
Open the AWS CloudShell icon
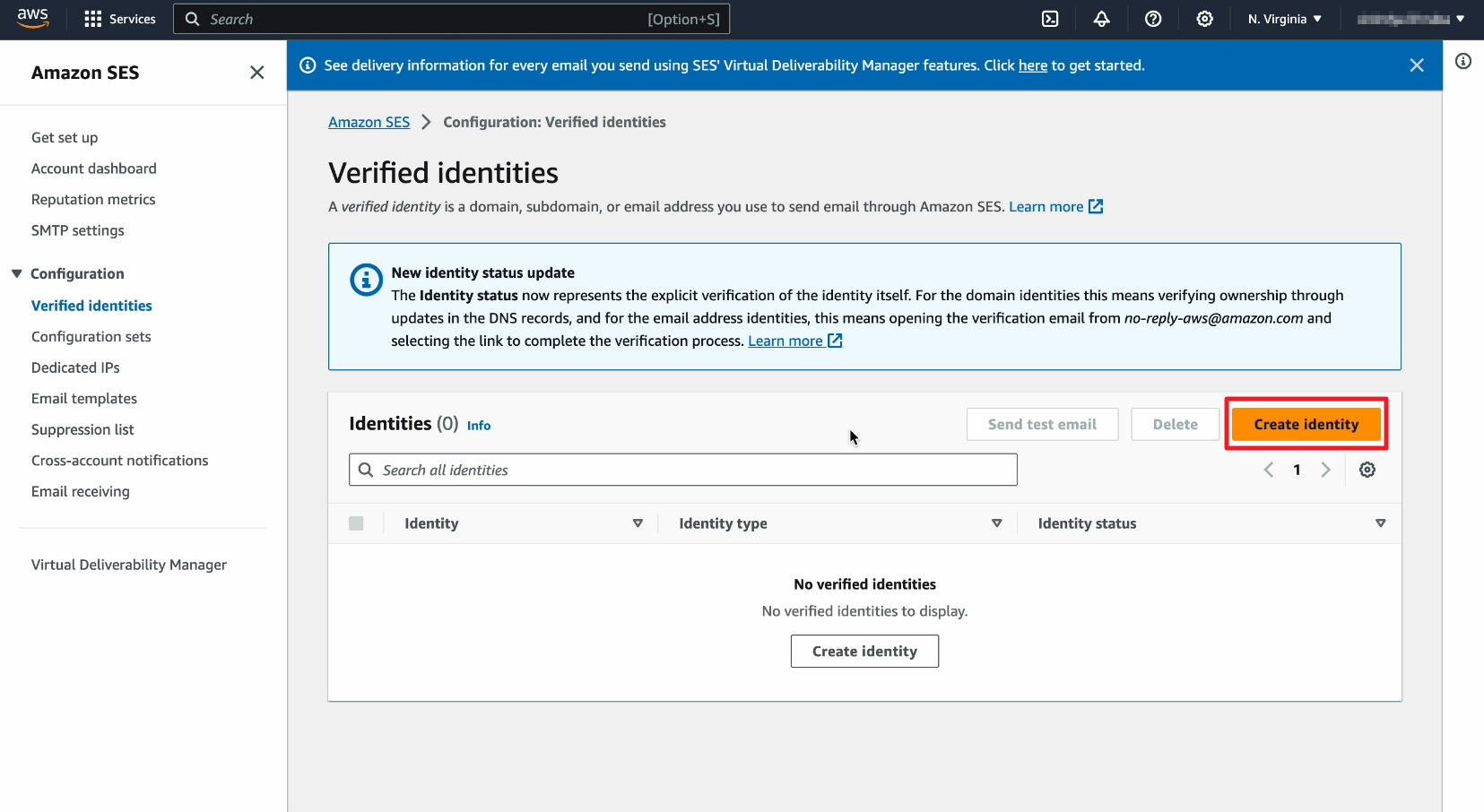click(1050, 19)
